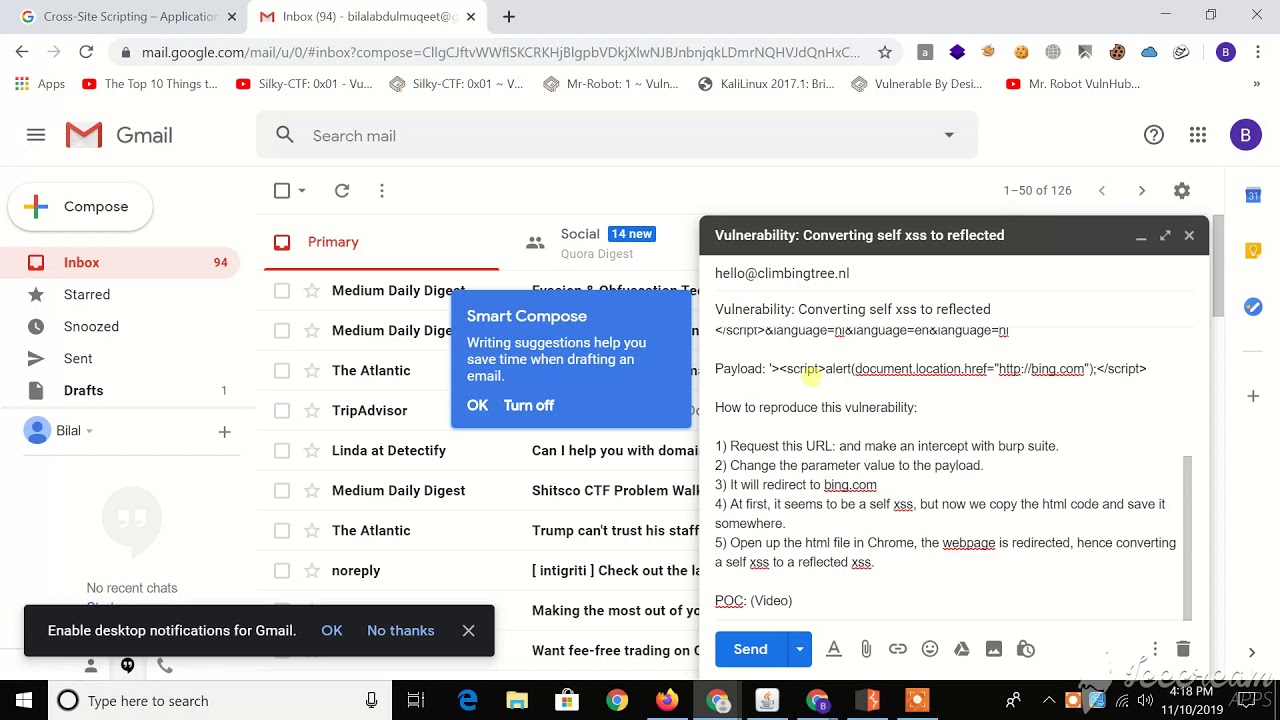Start a new chat with the plus icon
The height and width of the screenshot is (720, 1280).
224,431
